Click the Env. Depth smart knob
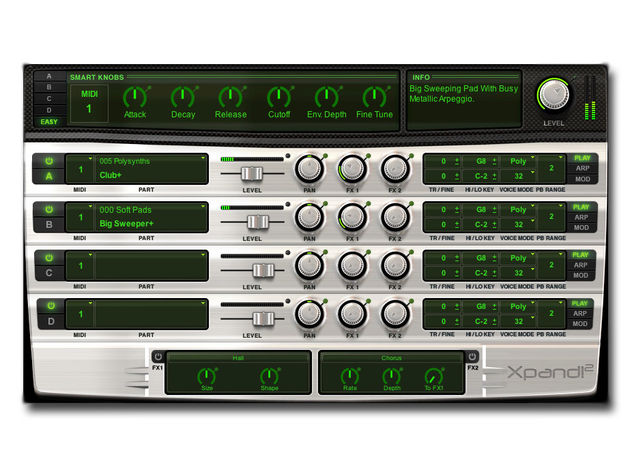Screen dimensions: 630x472 (x=326, y=97)
